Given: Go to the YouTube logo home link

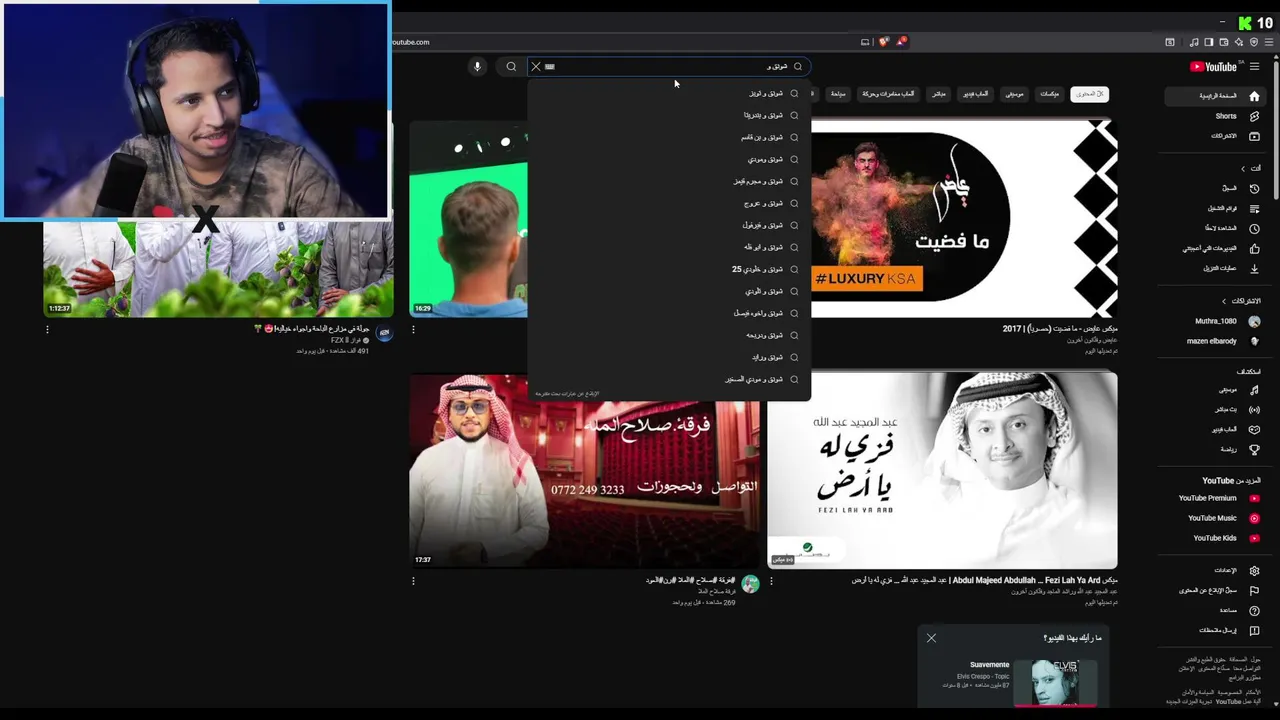Looking at the screenshot, I should pos(1213,67).
